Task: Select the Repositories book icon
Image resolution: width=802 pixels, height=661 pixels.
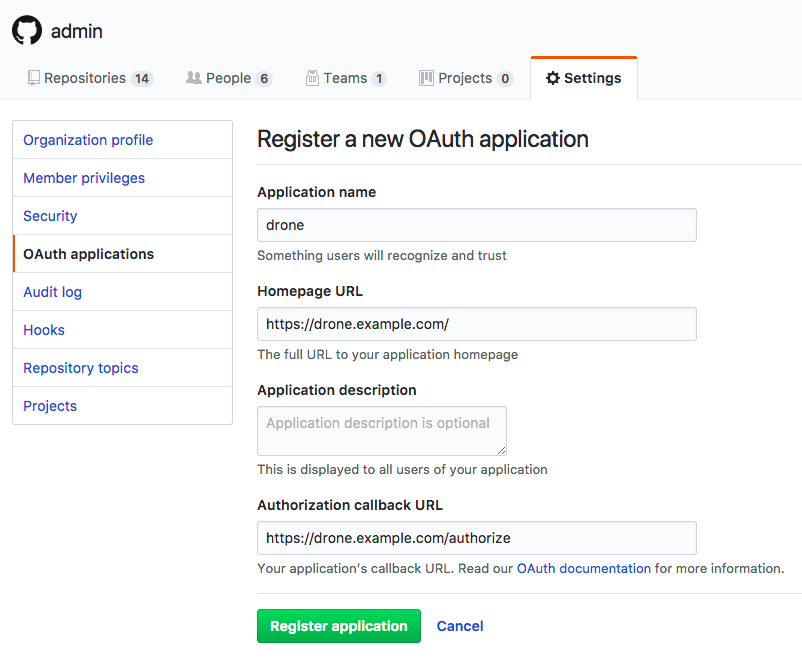Action: (34, 77)
